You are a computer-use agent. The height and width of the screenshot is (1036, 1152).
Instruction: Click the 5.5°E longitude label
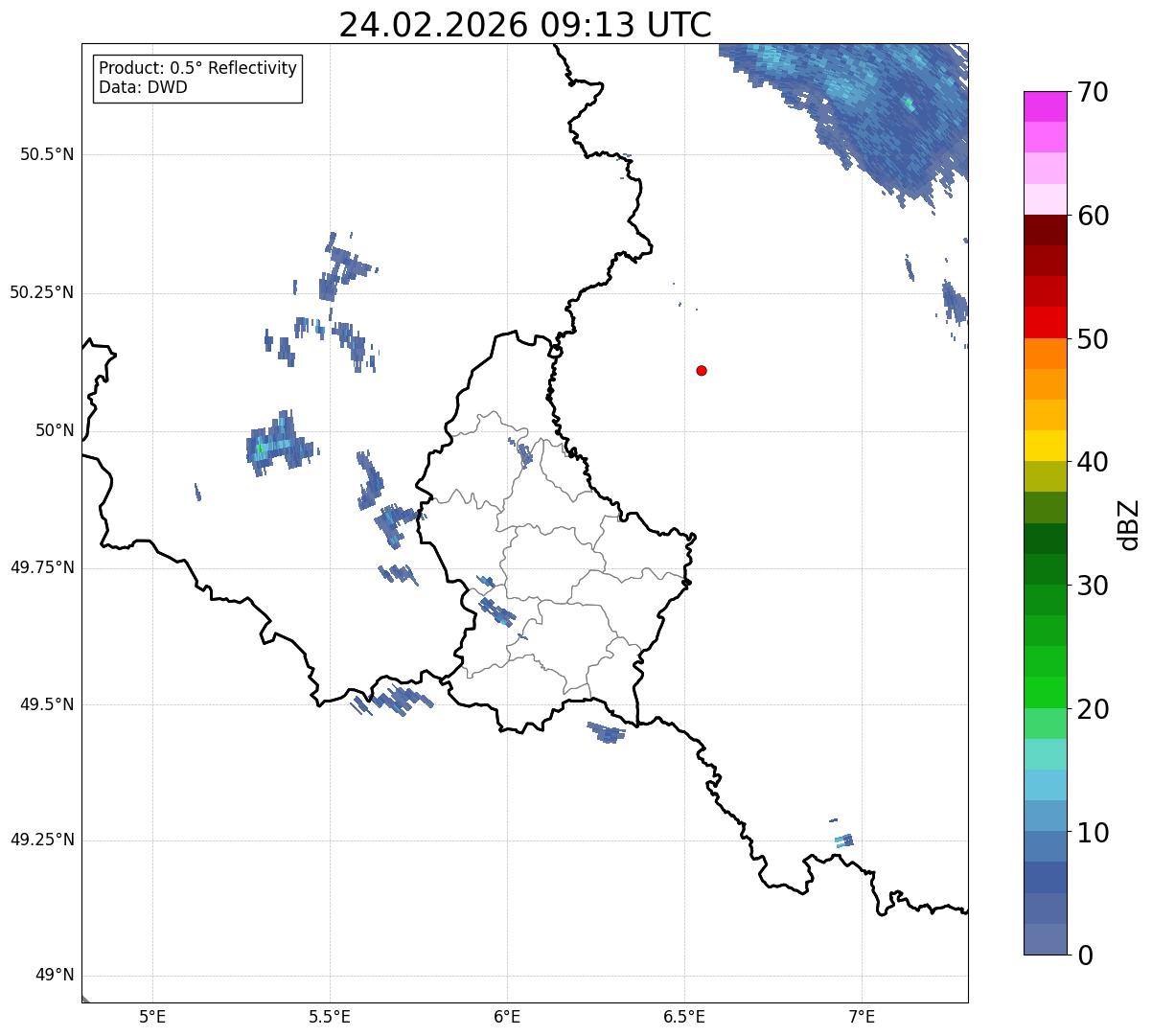[x=330, y=1016]
